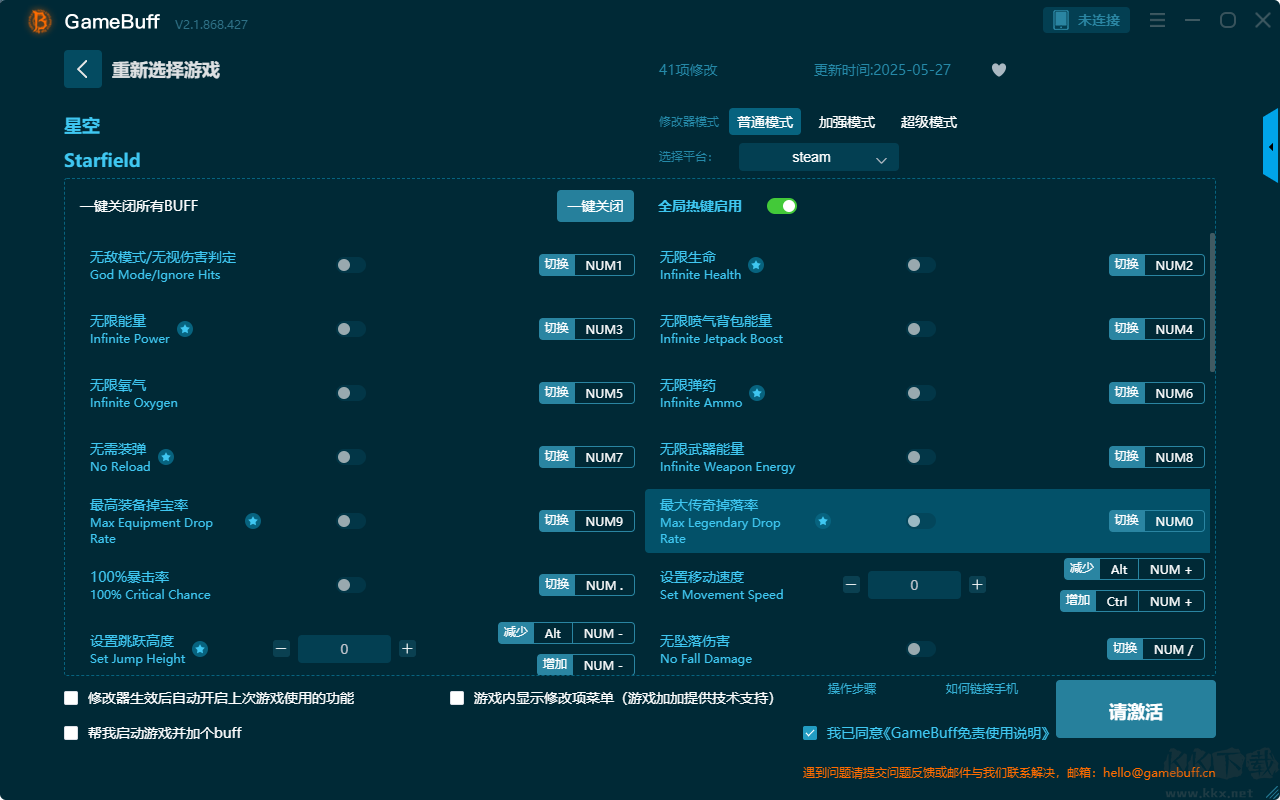The height and width of the screenshot is (800, 1280).
Task: Enable the God Mode/Ignore Hits toggle
Action: coord(350,265)
